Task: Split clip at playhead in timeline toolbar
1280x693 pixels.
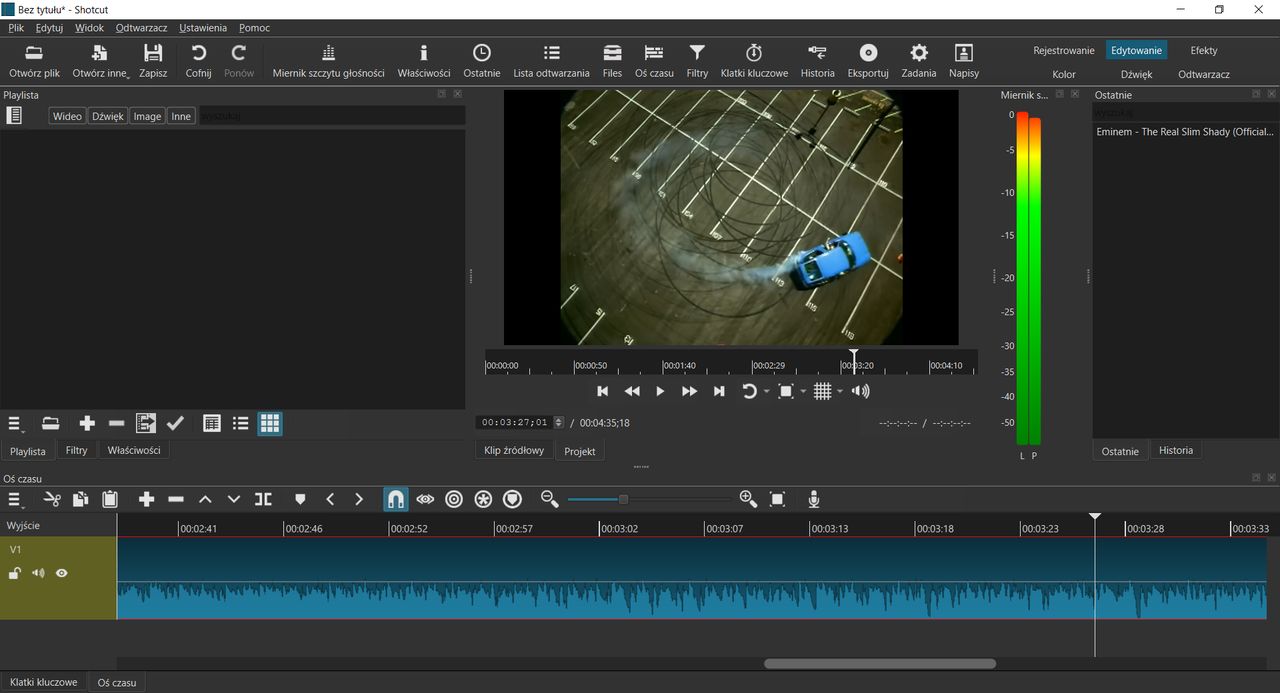Action: (x=263, y=499)
